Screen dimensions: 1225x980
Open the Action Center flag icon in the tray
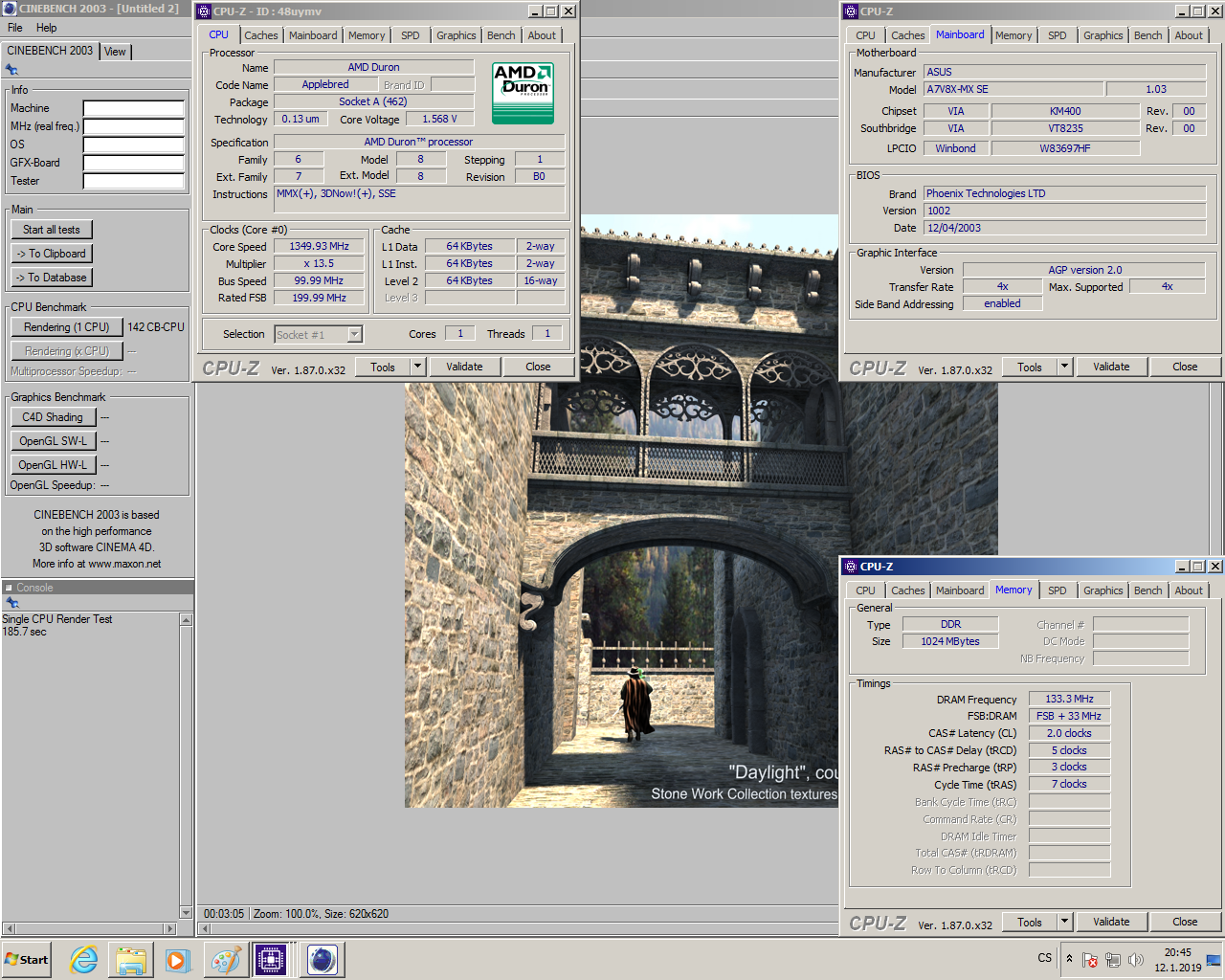(x=1089, y=960)
